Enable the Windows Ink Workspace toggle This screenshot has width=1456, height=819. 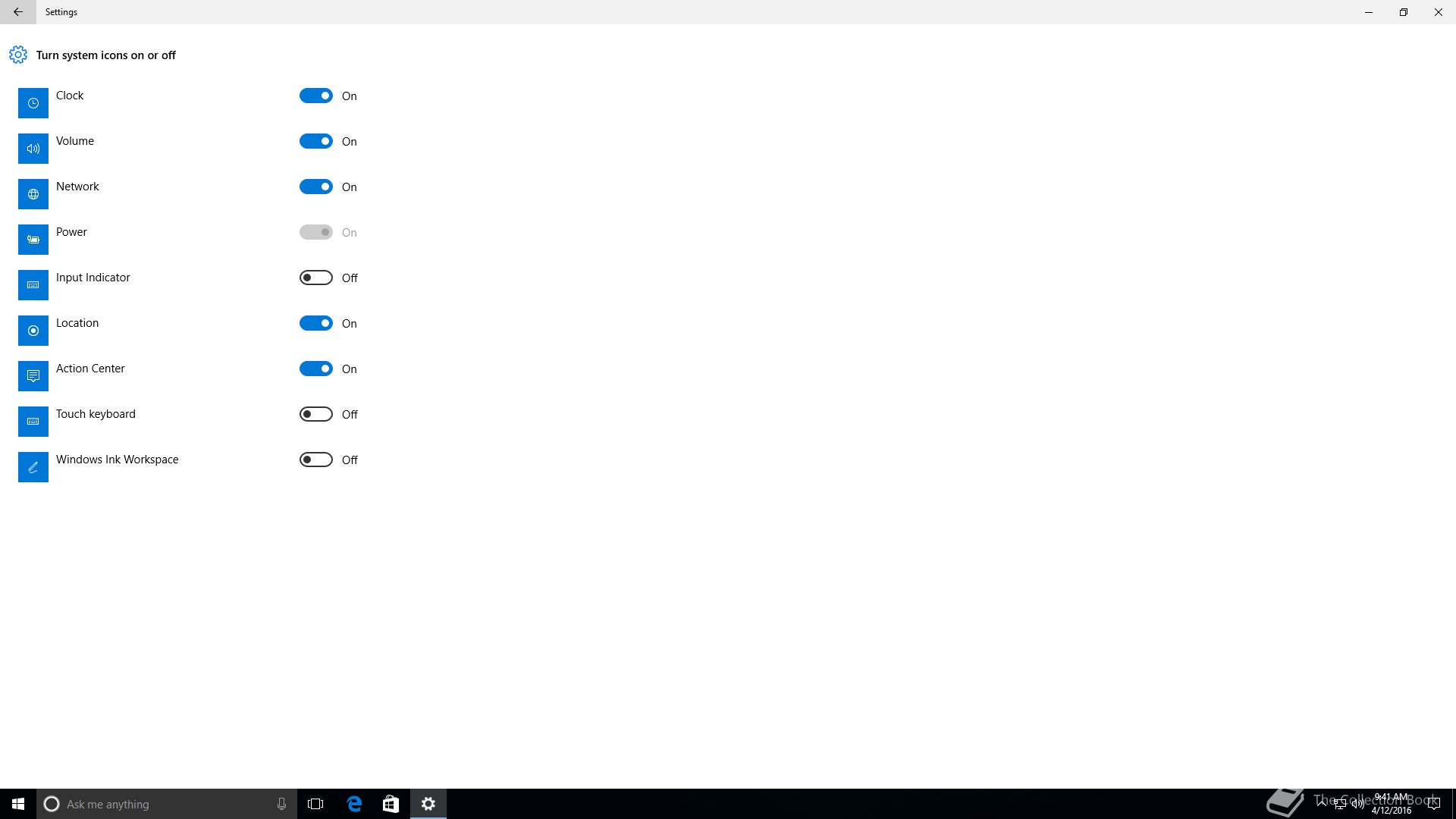(x=316, y=460)
